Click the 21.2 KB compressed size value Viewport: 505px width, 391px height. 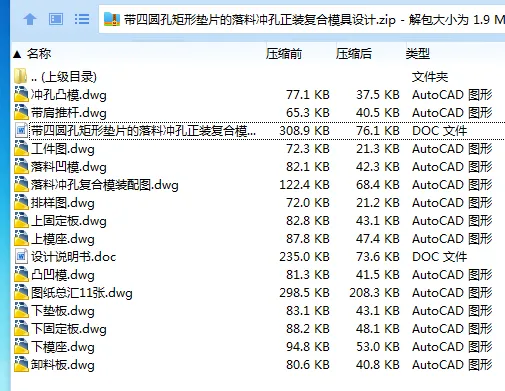(x=378, y=203)
